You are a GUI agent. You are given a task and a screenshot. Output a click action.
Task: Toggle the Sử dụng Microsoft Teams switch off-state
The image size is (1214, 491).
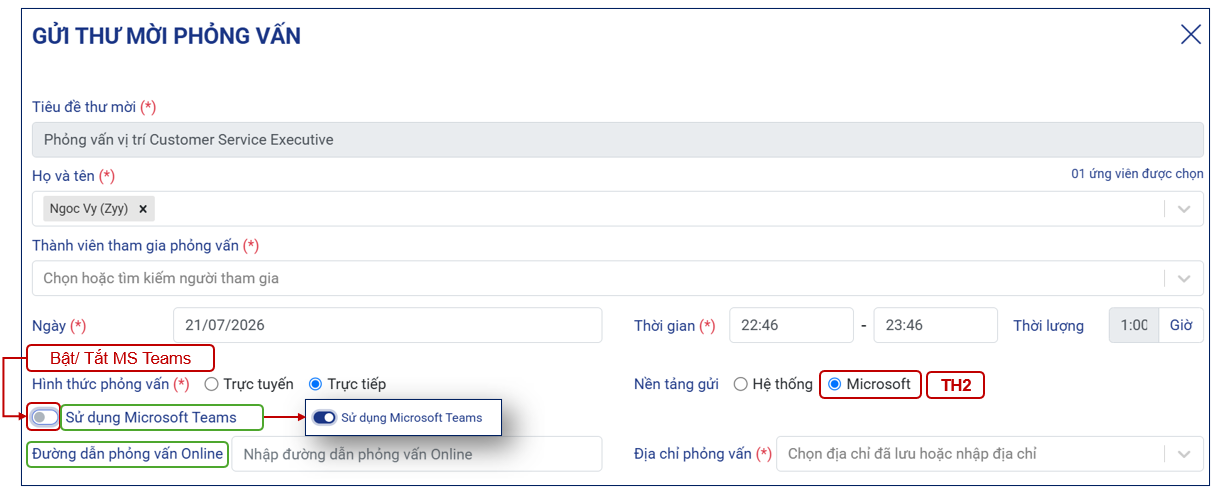point(44,417)
